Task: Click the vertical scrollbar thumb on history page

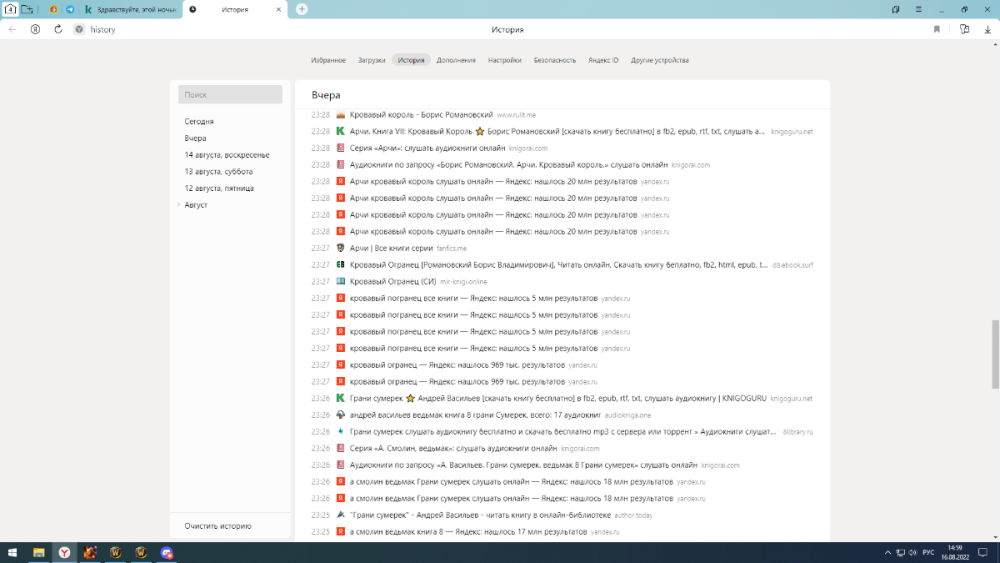Action: coord(995,354)
